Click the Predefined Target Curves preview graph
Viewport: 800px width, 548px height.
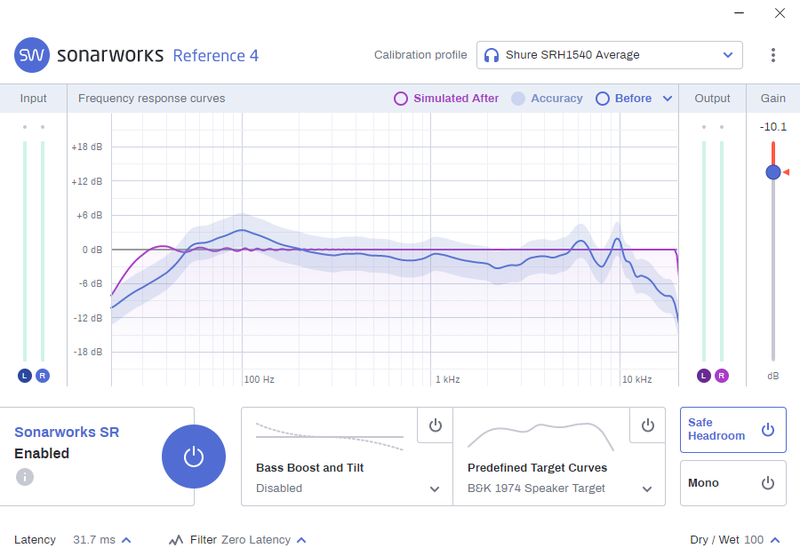[x=540, y=437]
